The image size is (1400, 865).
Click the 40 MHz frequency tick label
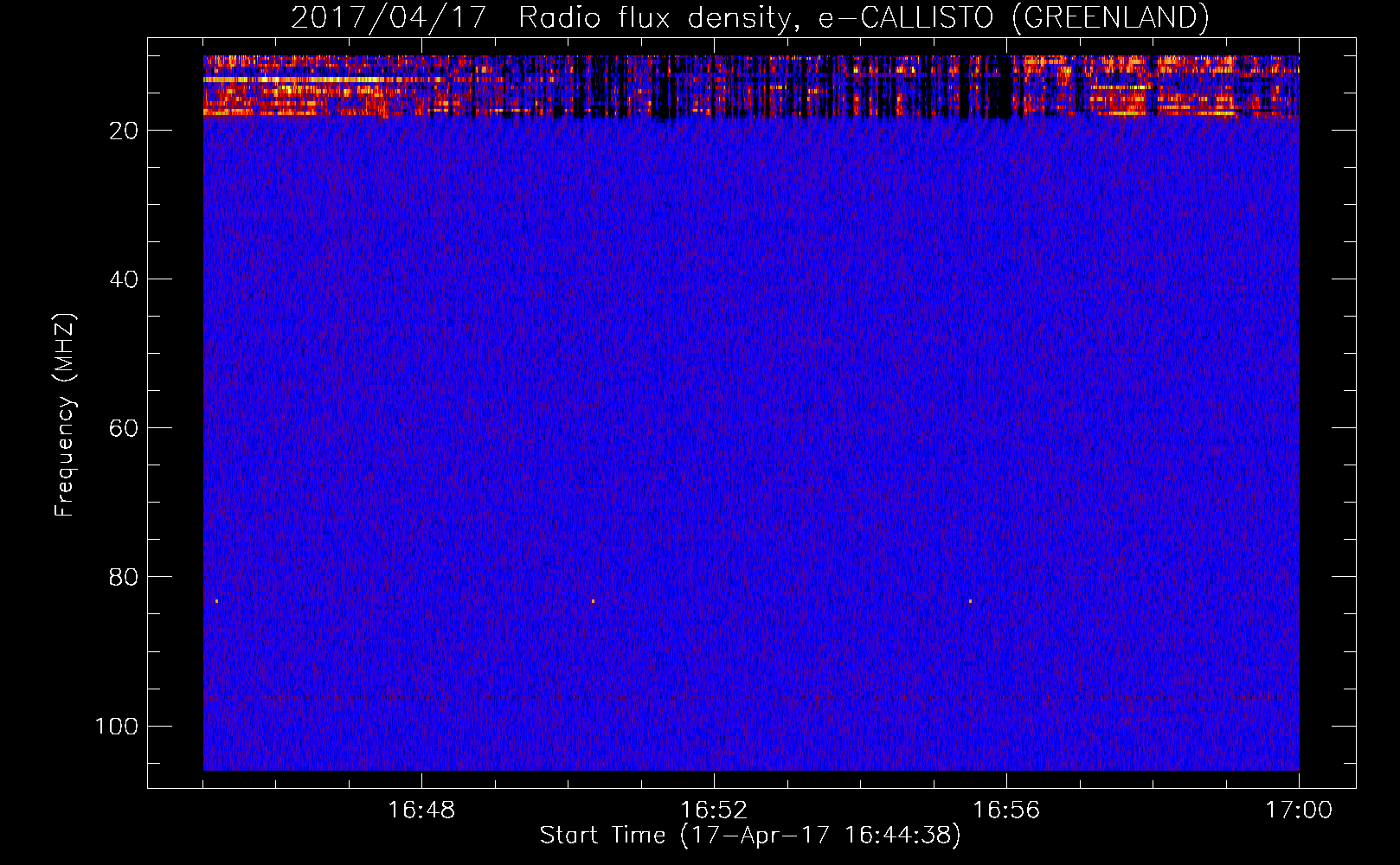[124, 279]
